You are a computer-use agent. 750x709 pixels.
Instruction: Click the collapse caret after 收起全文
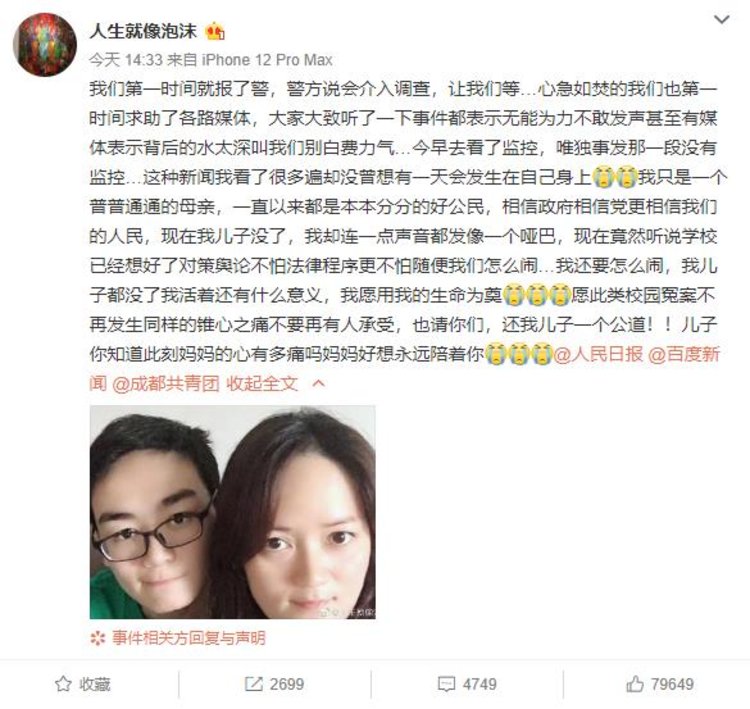319,384
